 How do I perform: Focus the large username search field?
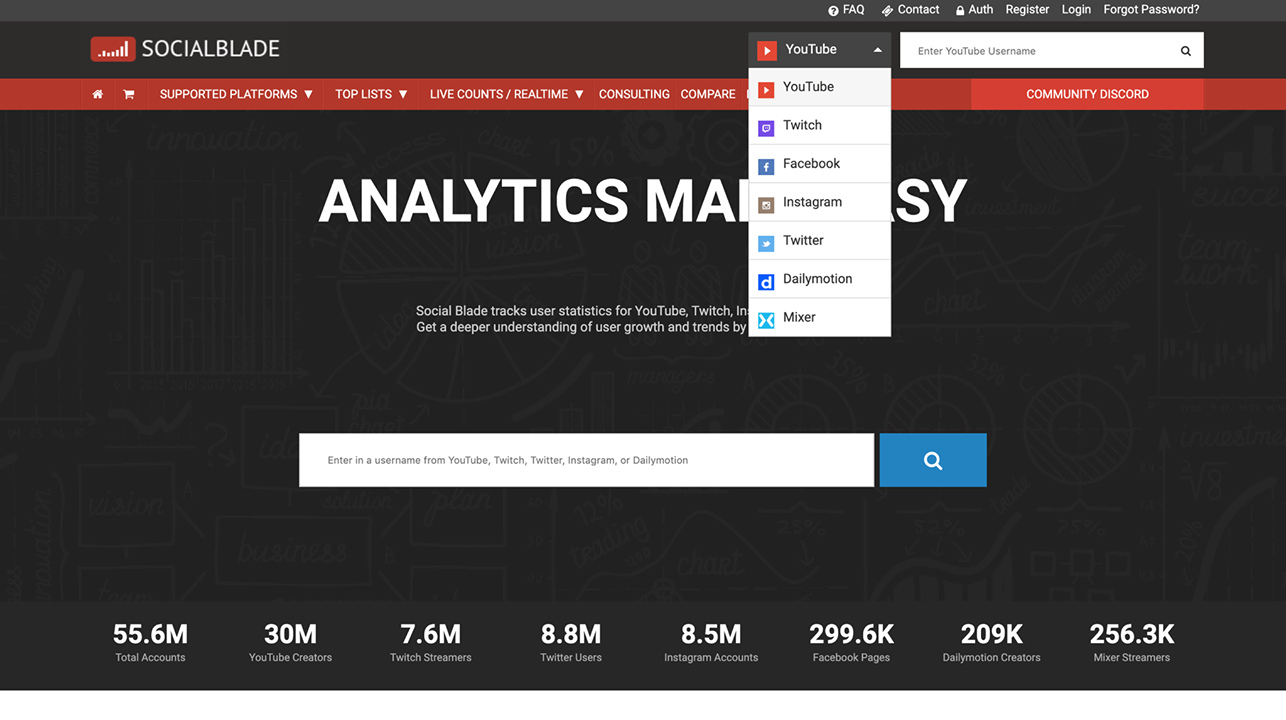[586, 460]
